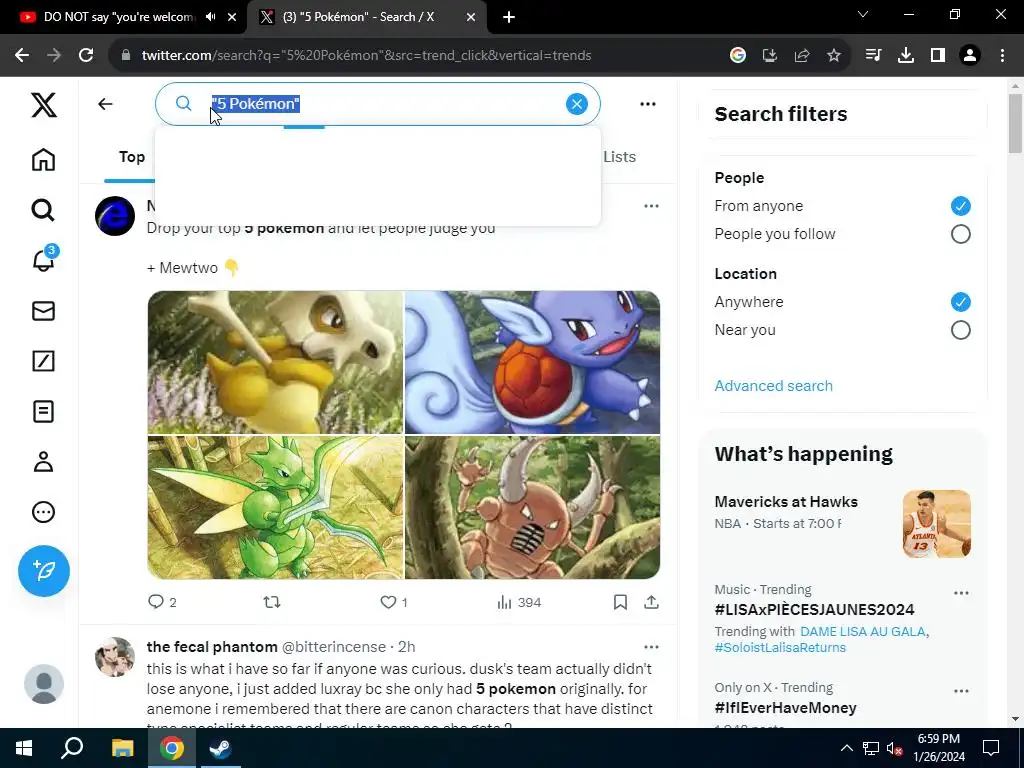Open Wartortle image thumbnail
This screenshot has width=1024, height=768.
pyautogui.click(x=532, y=362)
